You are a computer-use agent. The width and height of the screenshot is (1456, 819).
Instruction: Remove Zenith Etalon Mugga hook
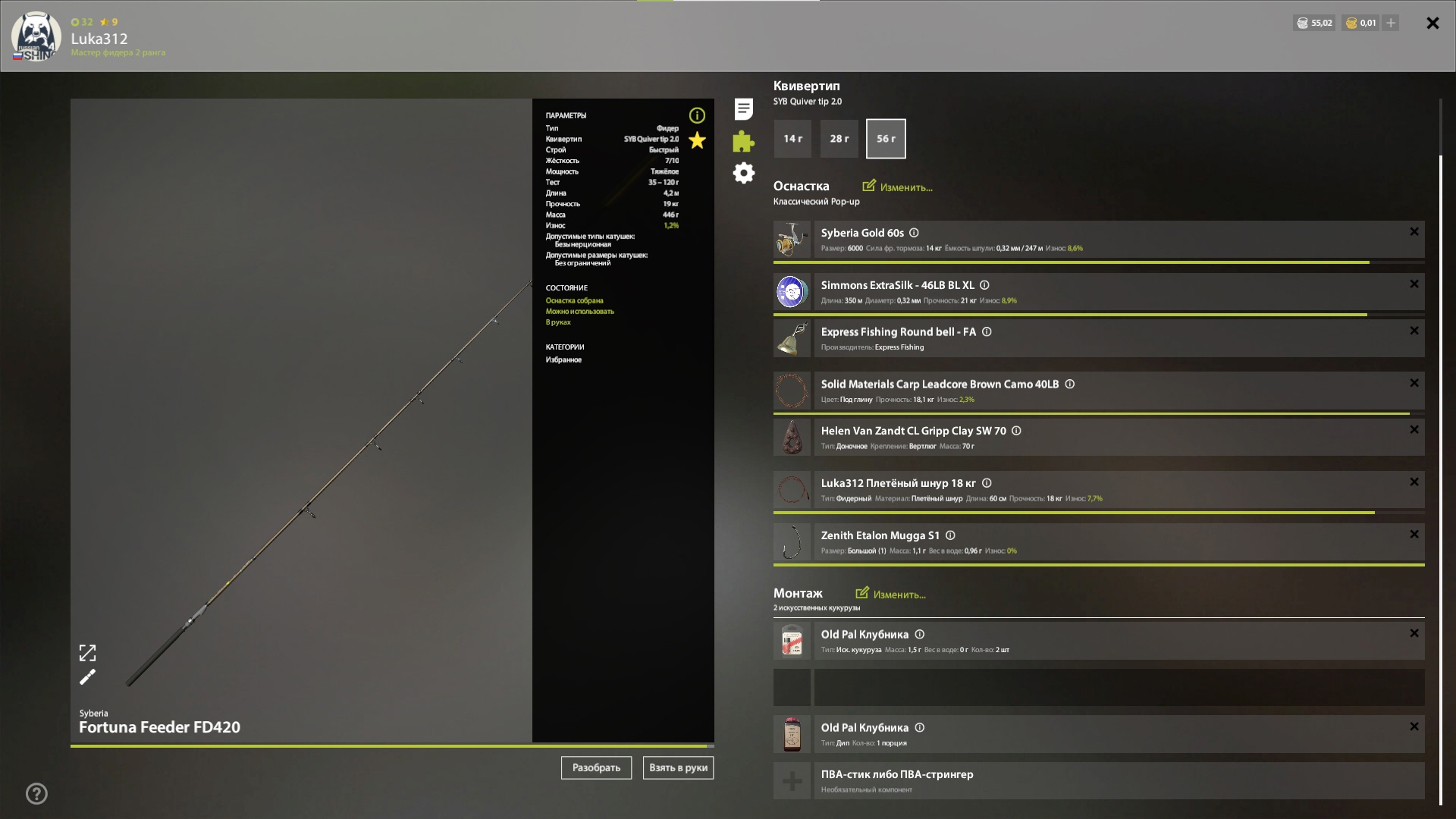(1414, 535)
